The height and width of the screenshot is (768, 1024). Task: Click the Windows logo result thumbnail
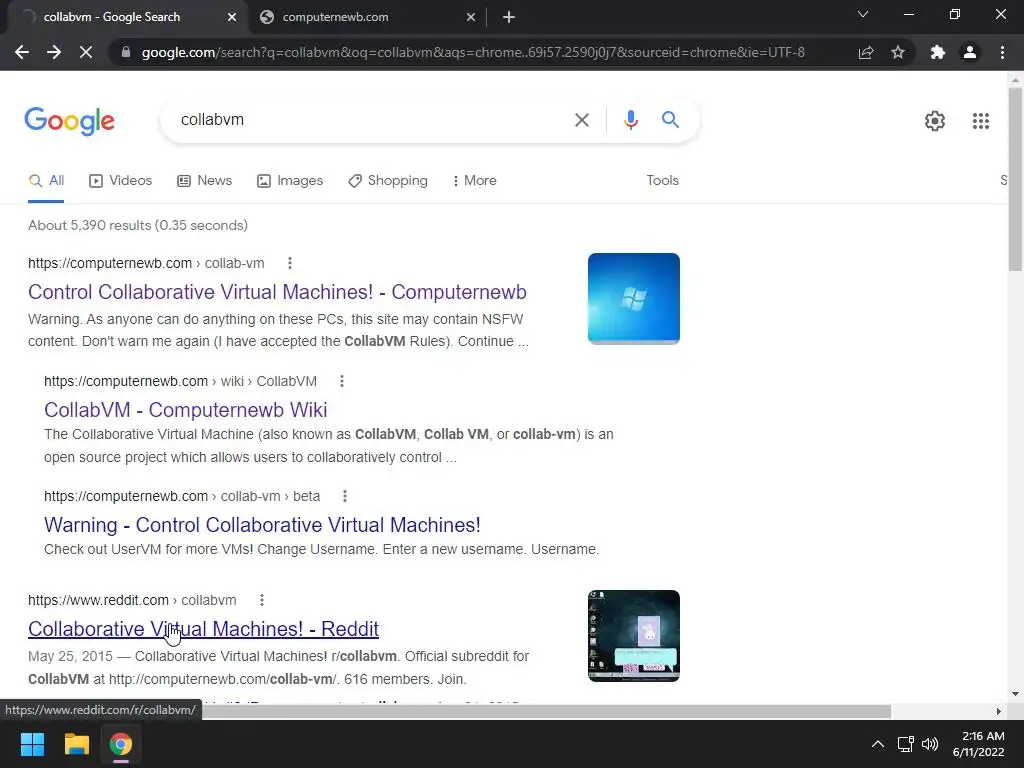pyautogui.click(x=633, y=298)
